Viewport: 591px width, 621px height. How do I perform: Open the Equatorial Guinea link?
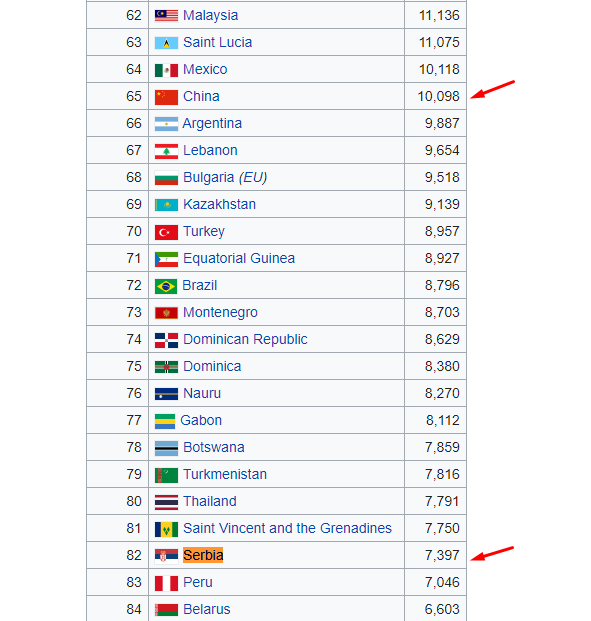coord(239,259)
